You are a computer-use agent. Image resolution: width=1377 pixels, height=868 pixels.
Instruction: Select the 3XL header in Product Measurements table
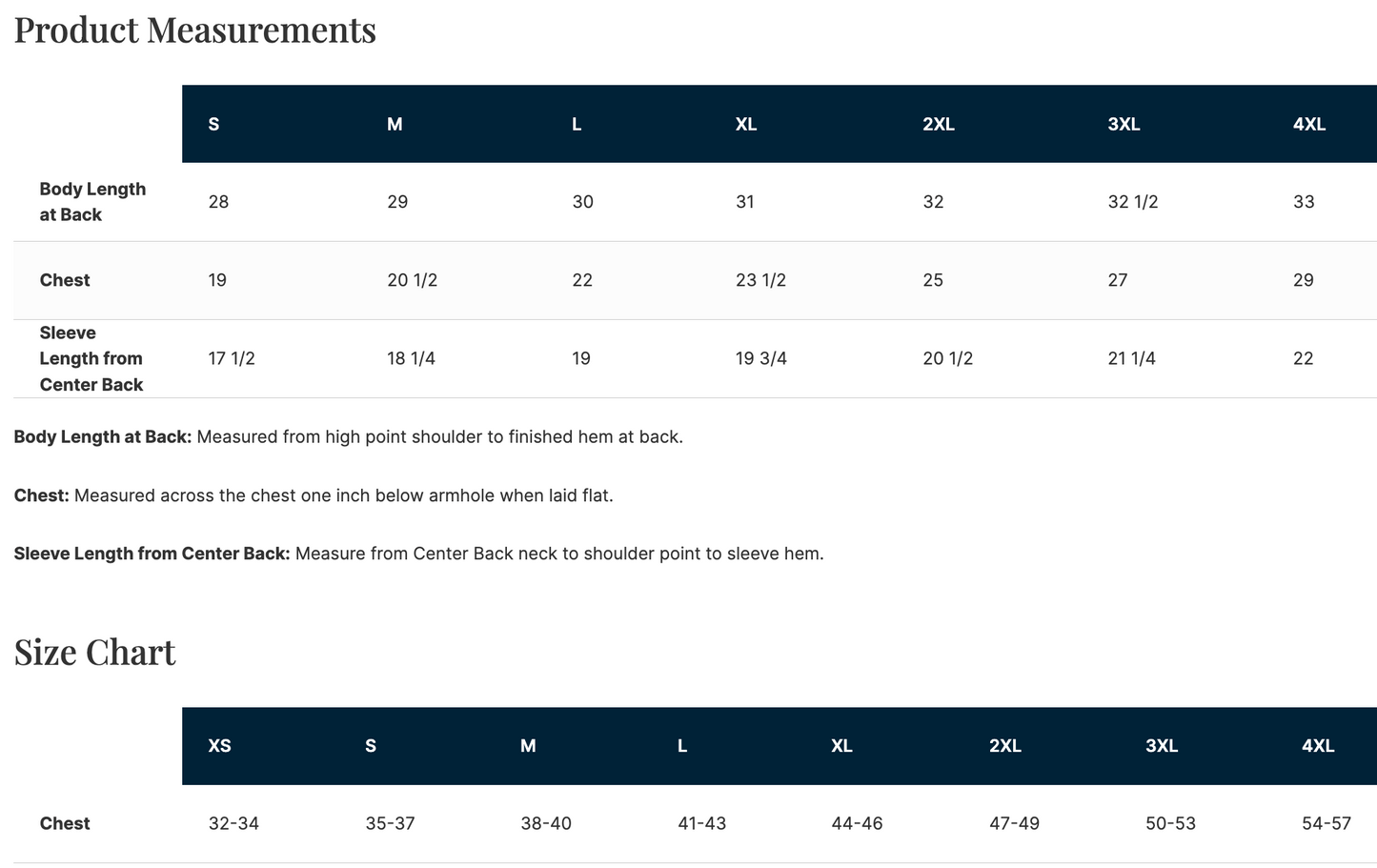coord(1124,124)
